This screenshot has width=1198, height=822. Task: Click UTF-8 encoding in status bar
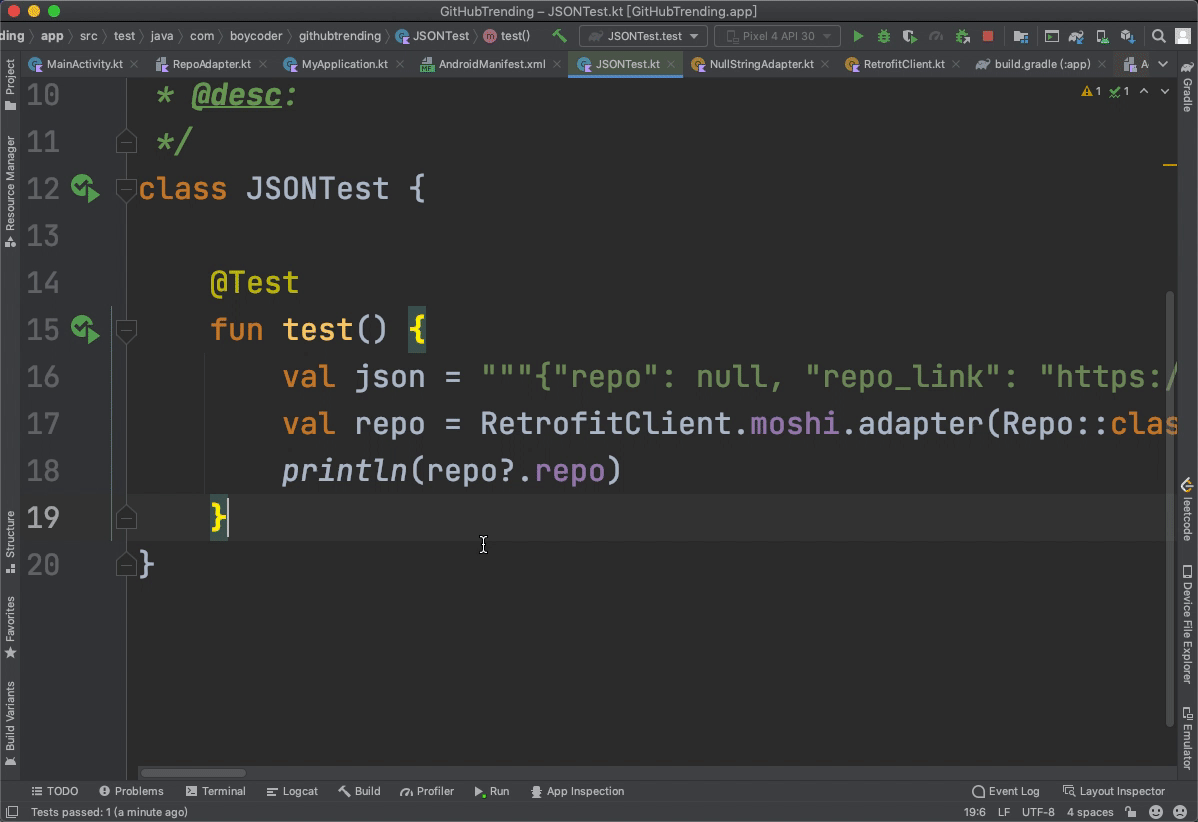tap(1038, 812)
